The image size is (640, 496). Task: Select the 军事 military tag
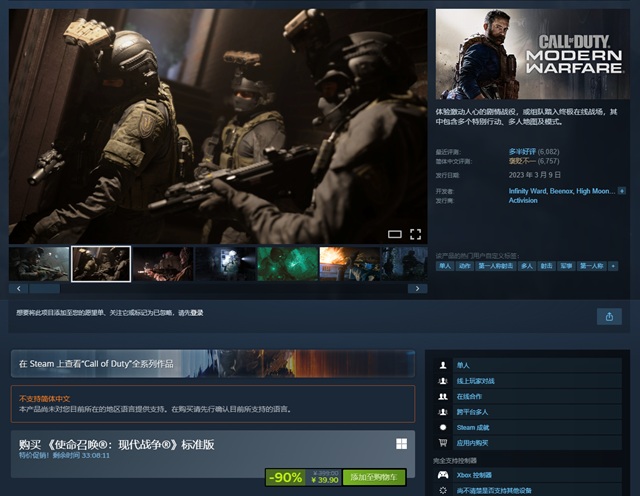pyautogui.click(x=567, y=266)
